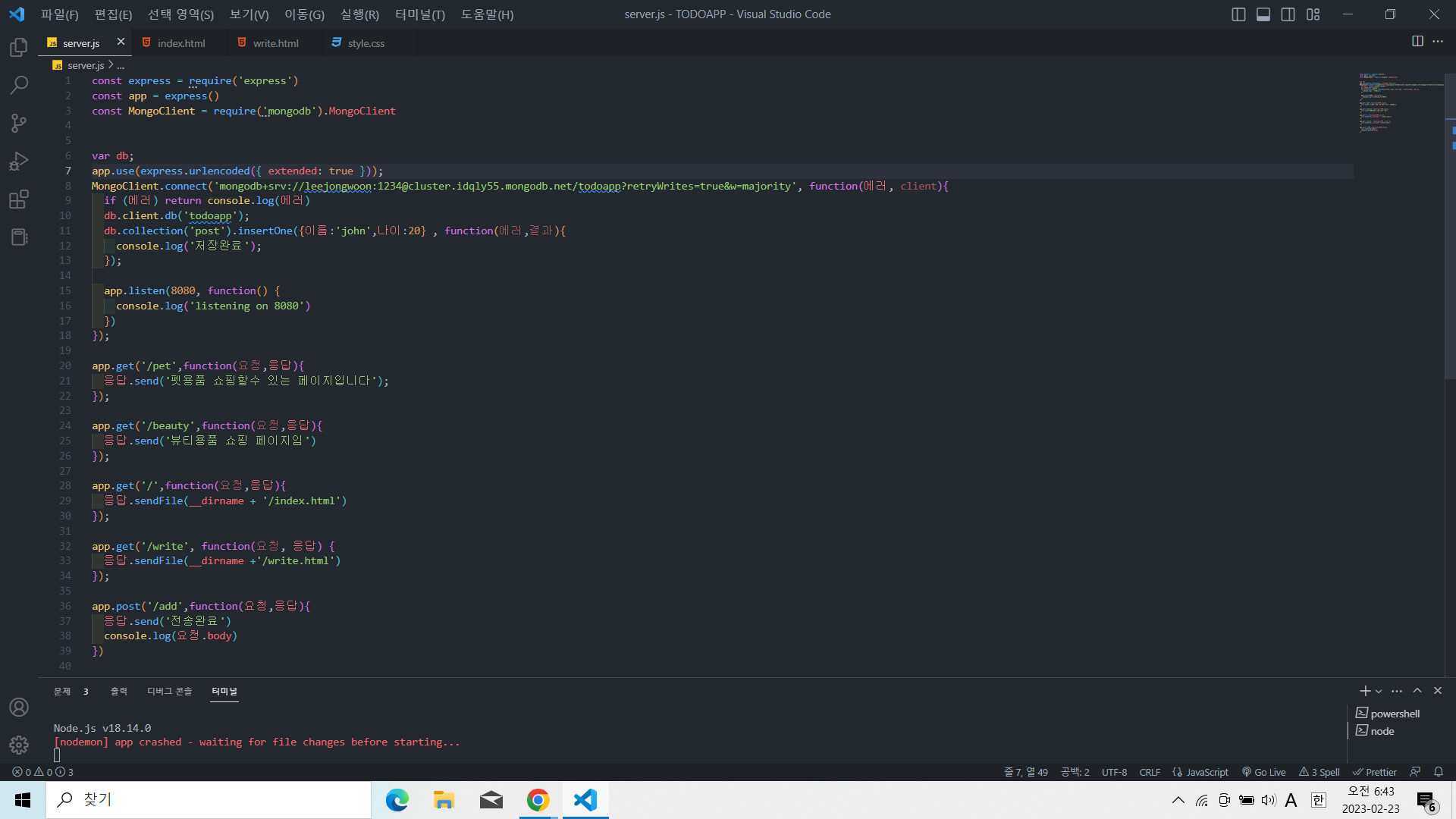Open the 편집(E) menu
1456x819 pixels.
tap(113, 14)
